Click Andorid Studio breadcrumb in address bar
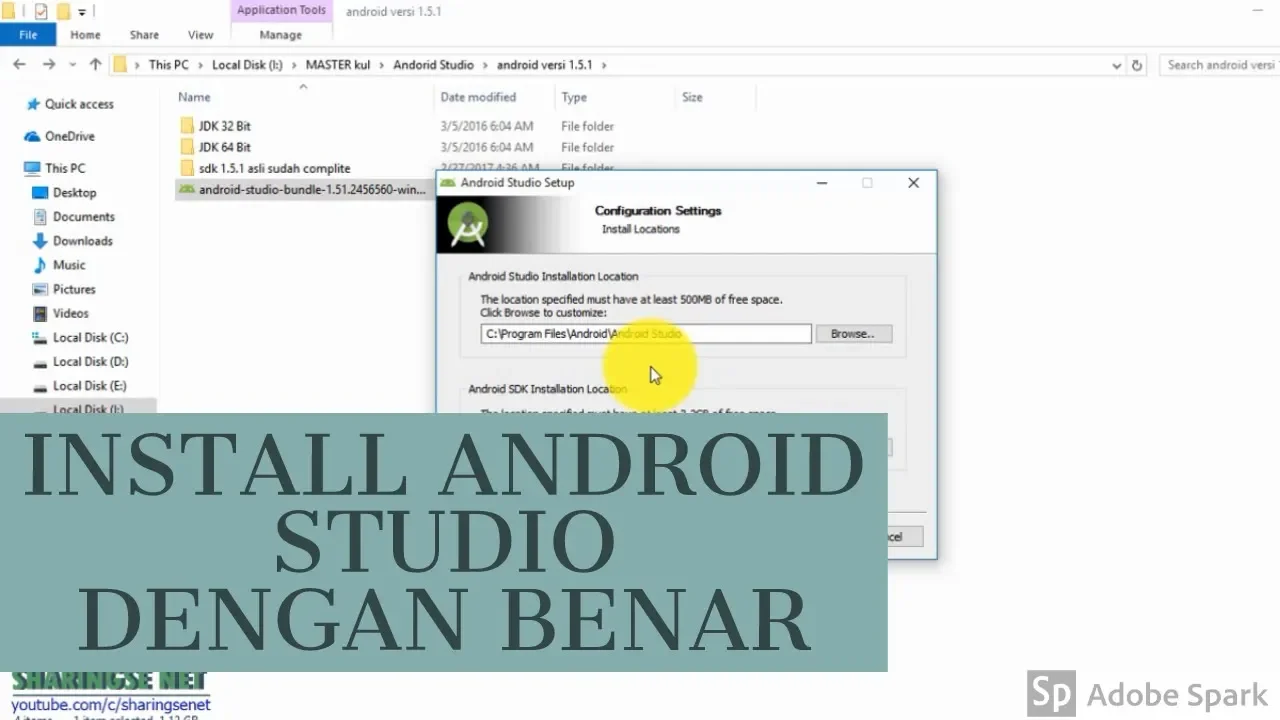This screenshot has height=720, width=1280. click(x=433, y=65)
